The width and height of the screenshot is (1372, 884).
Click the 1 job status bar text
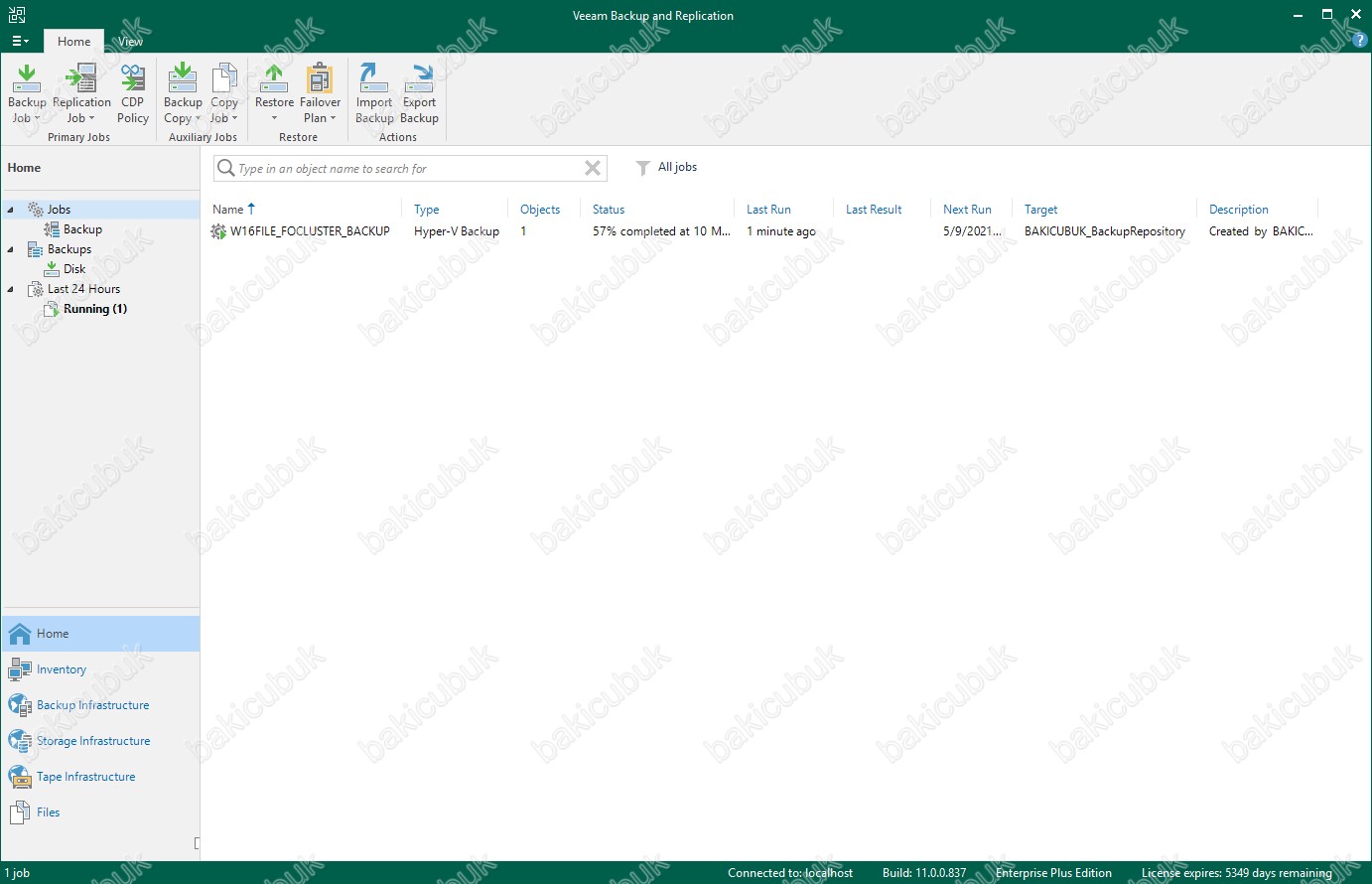[x=17, y=873]
